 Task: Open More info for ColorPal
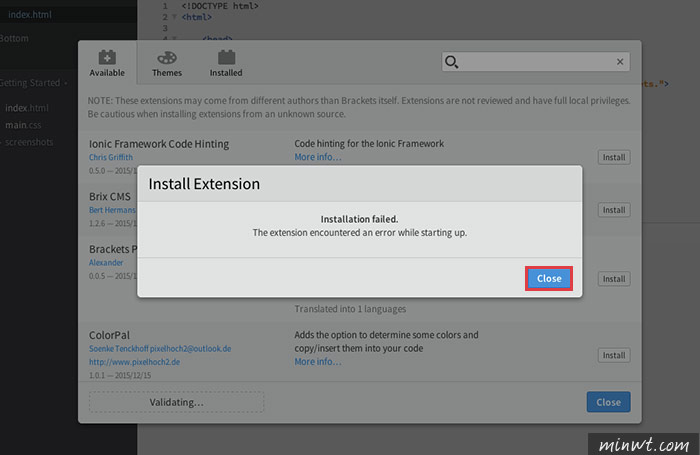(318, 362)
